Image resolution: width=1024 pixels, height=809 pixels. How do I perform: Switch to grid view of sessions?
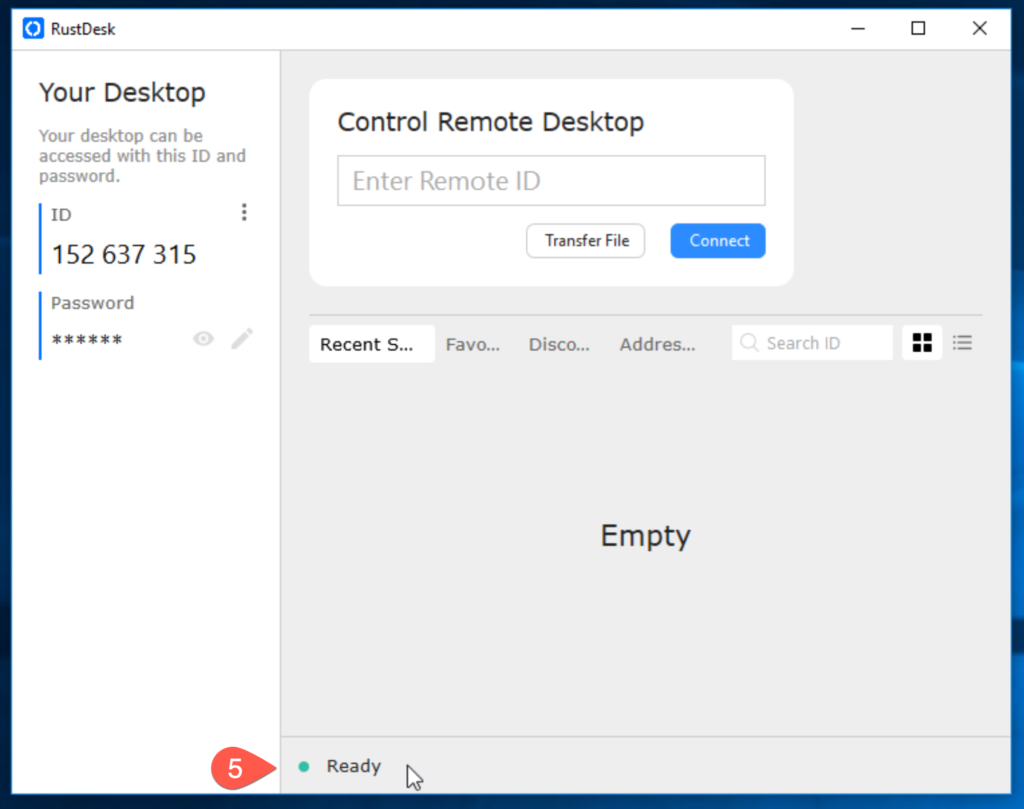pos(922,343)
